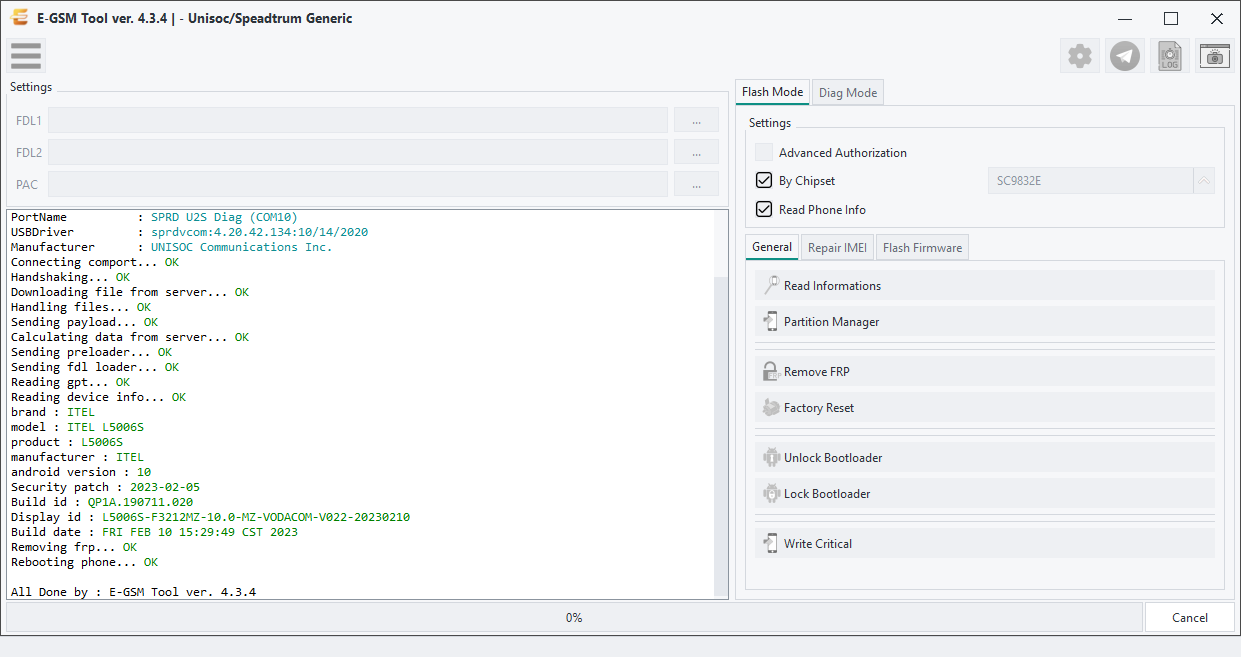Click the Unlock Bootloader android icon

tap(771, 457)
